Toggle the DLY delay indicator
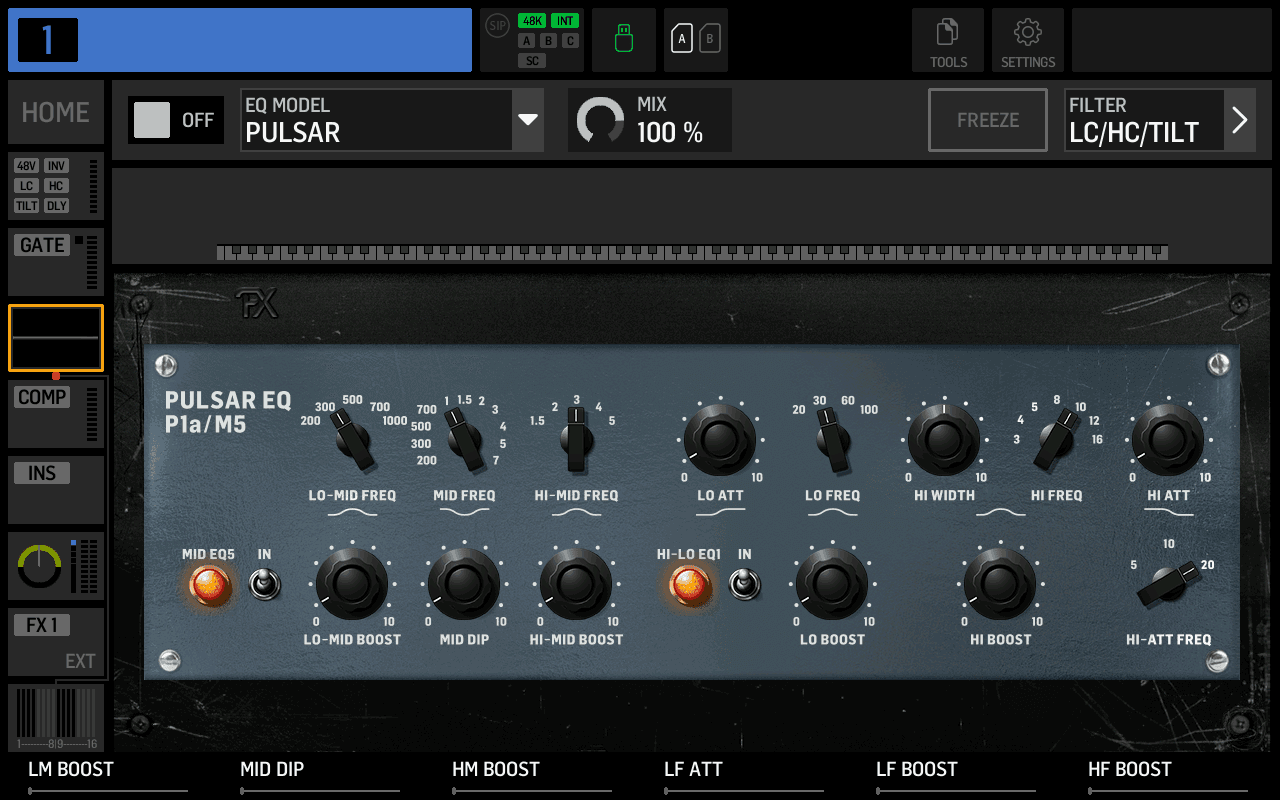 57,206
